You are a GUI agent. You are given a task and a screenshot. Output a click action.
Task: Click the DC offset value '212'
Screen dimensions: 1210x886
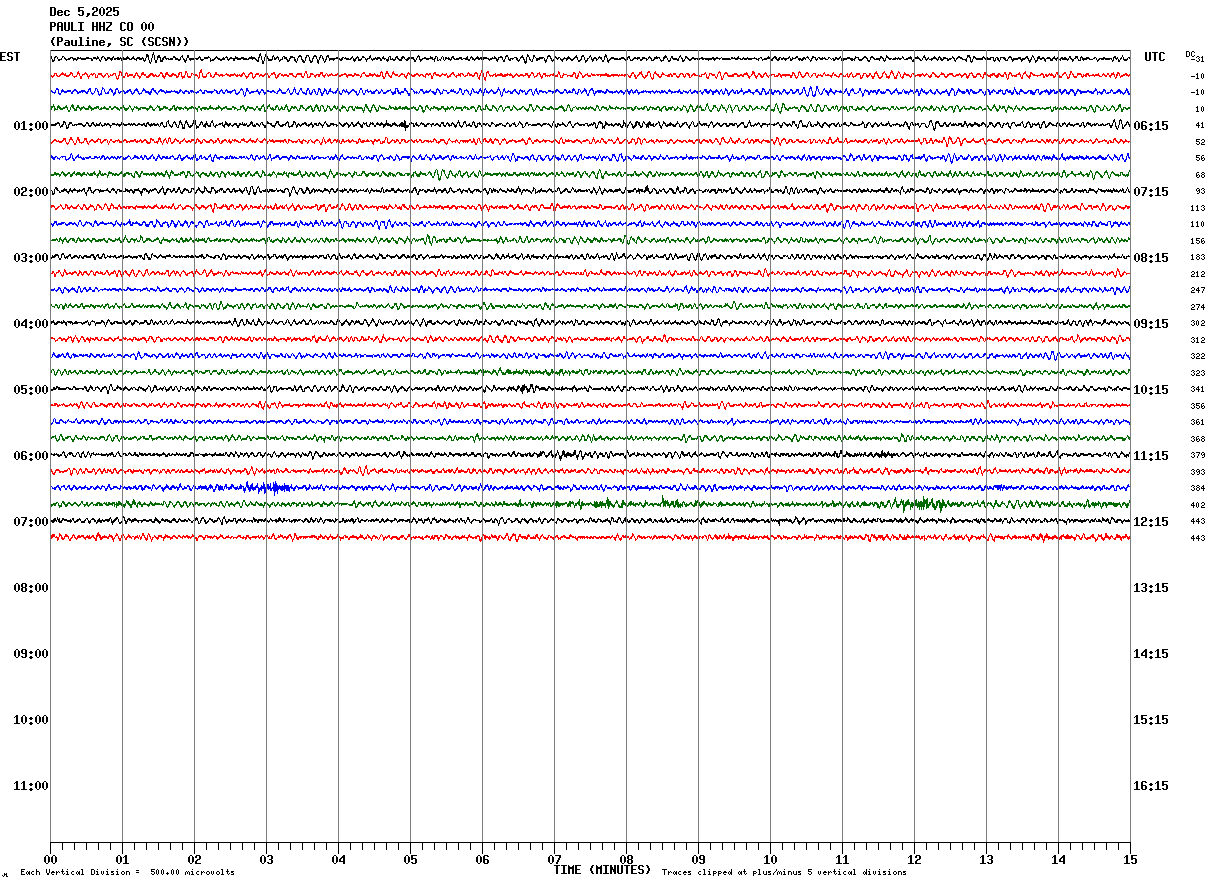(x=1198, y=275)
